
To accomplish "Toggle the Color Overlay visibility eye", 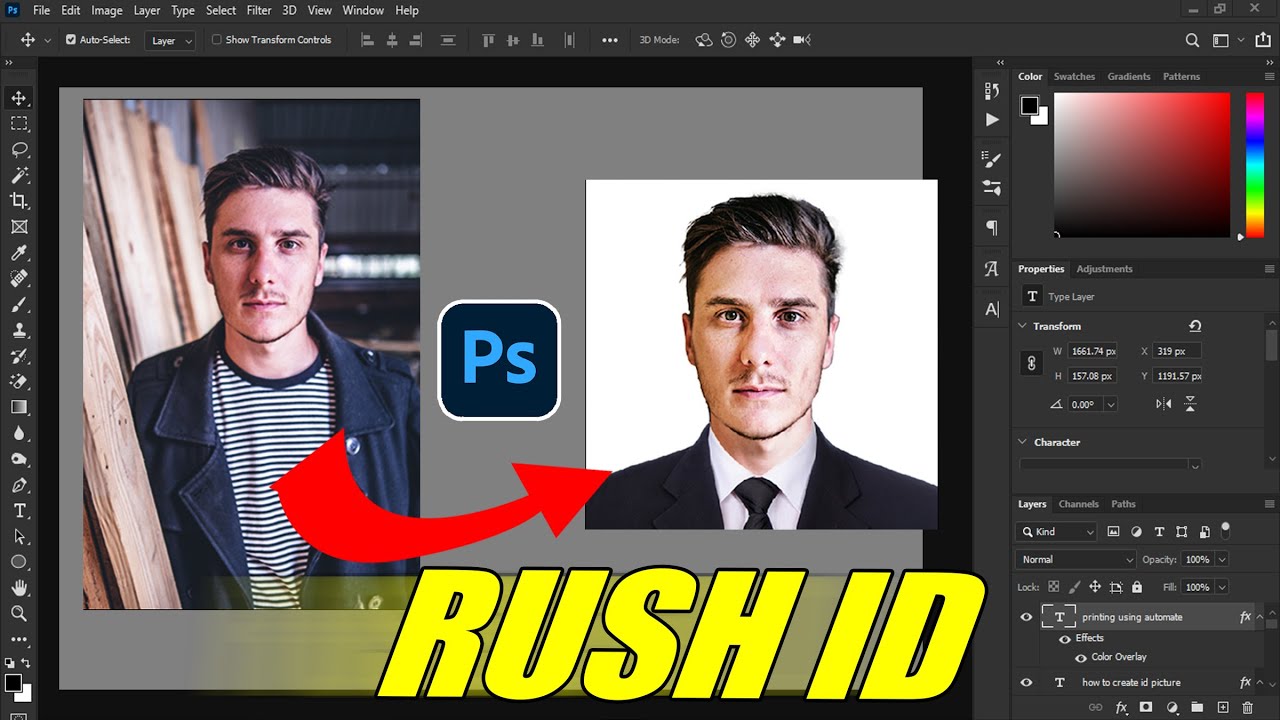I will point(1081,657).
